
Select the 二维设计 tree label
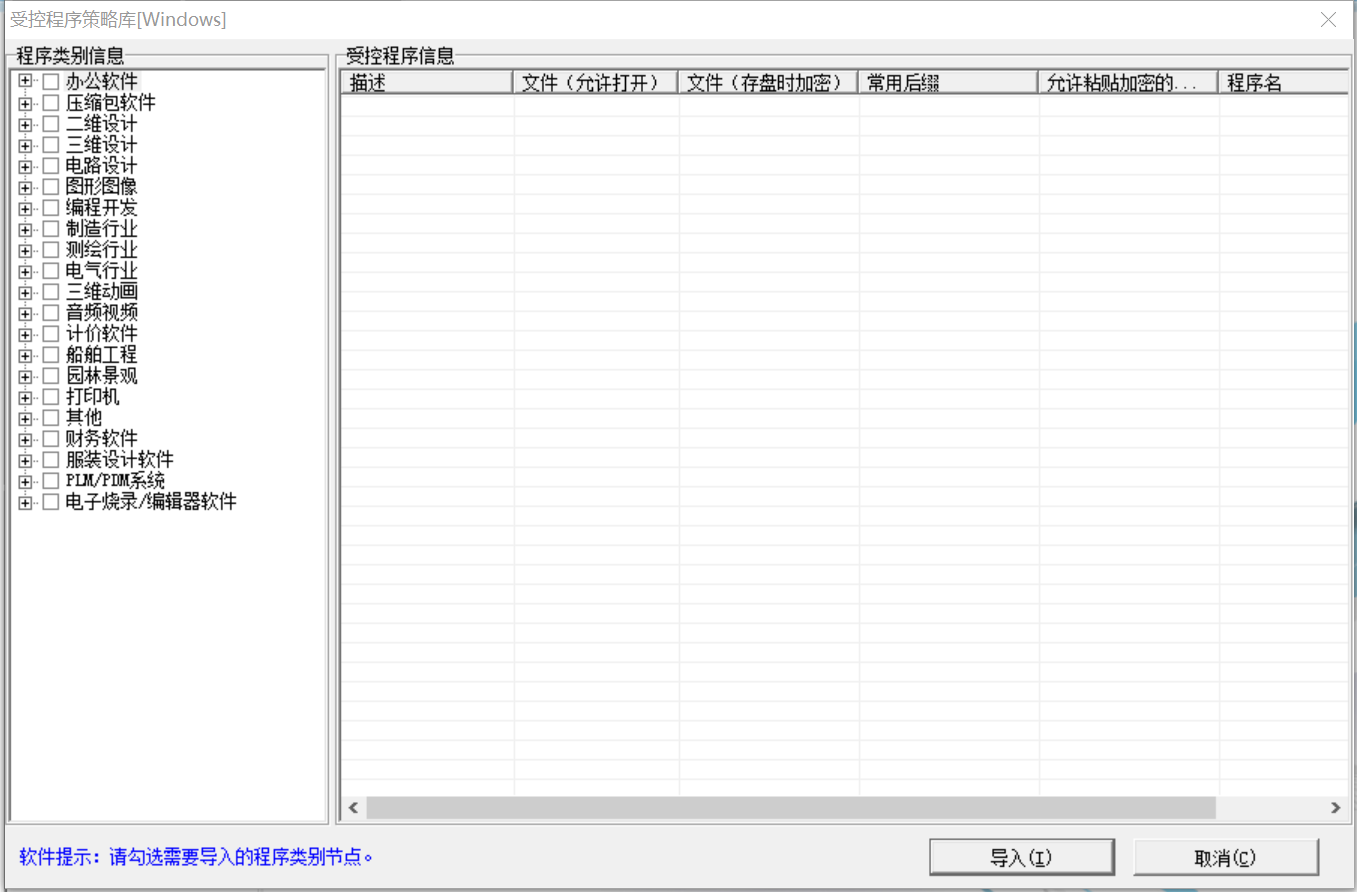[102, 124]
